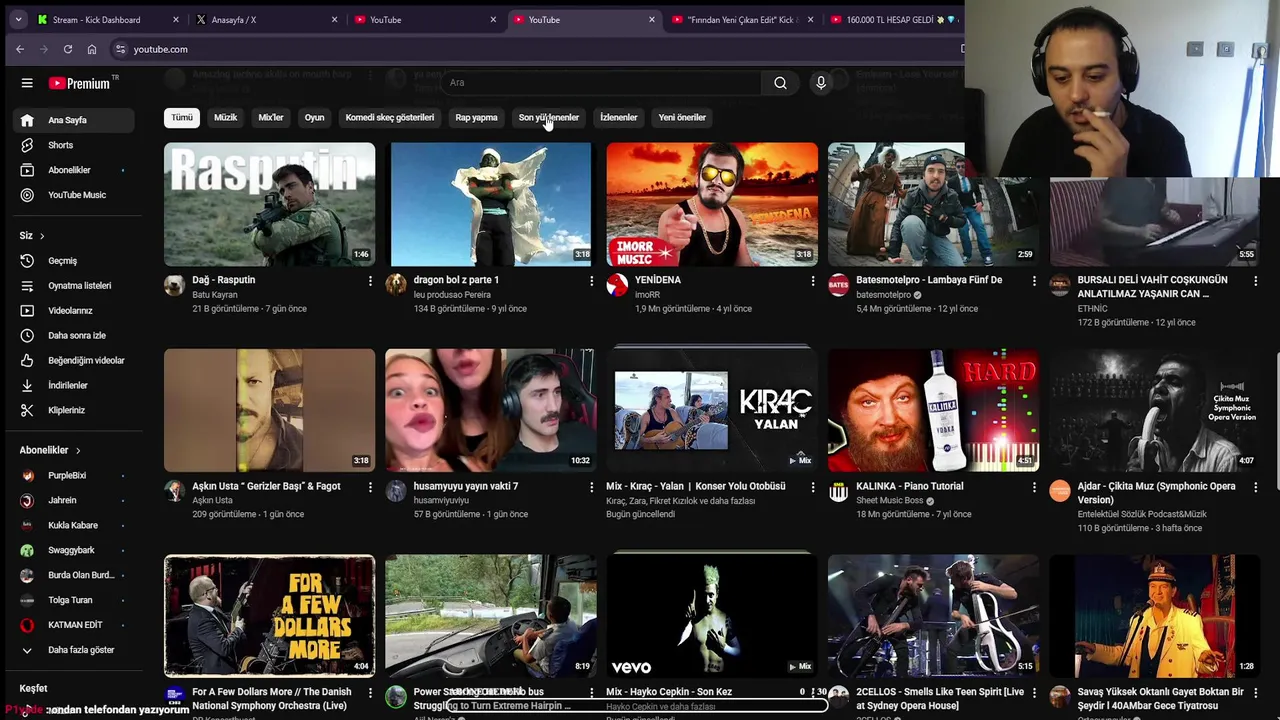
Task: Click batesmotelpro channel avatar
Action: click(x=838, y=285)
